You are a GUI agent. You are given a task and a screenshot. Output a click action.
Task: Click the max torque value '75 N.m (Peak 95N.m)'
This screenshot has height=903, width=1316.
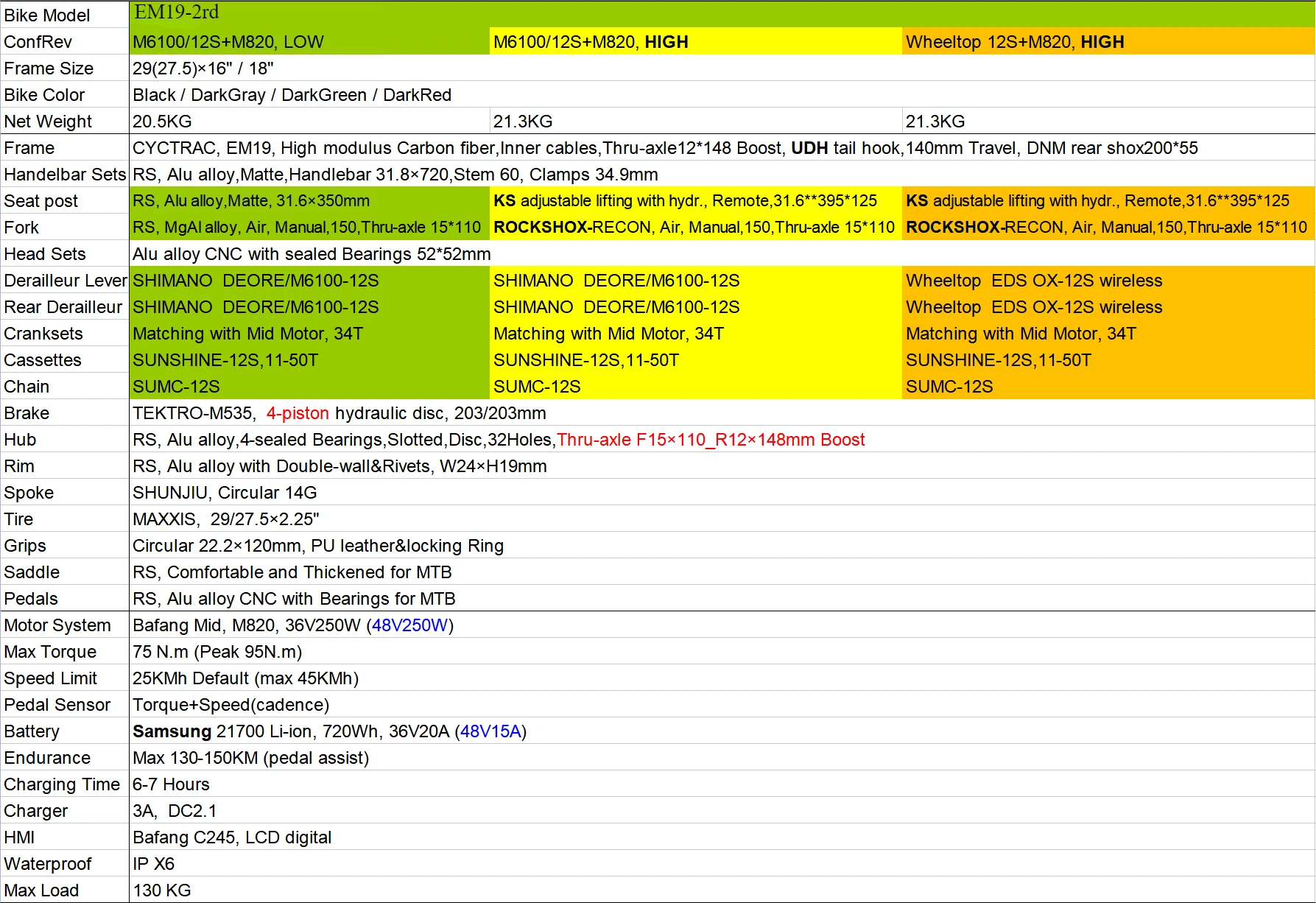[217, 652]
